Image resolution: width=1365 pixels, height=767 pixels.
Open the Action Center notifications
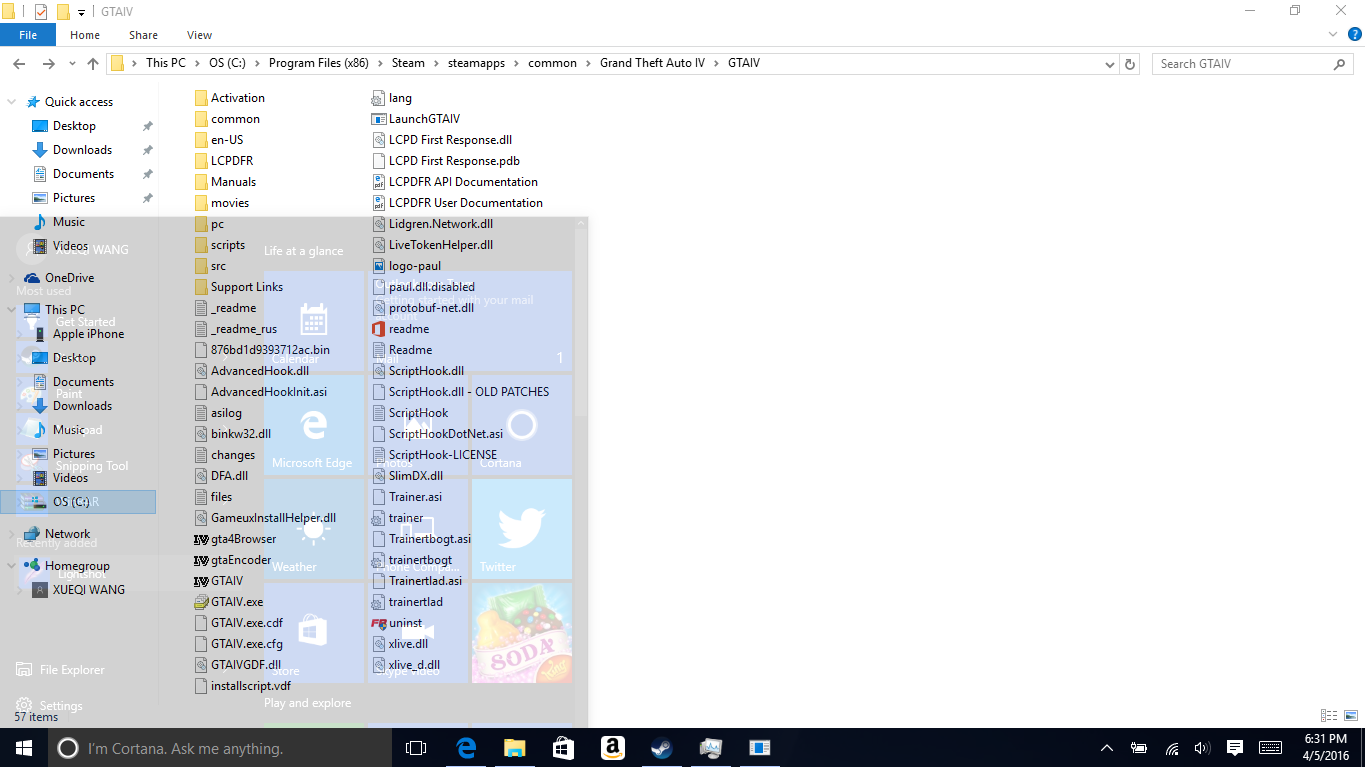[1235, 748]
